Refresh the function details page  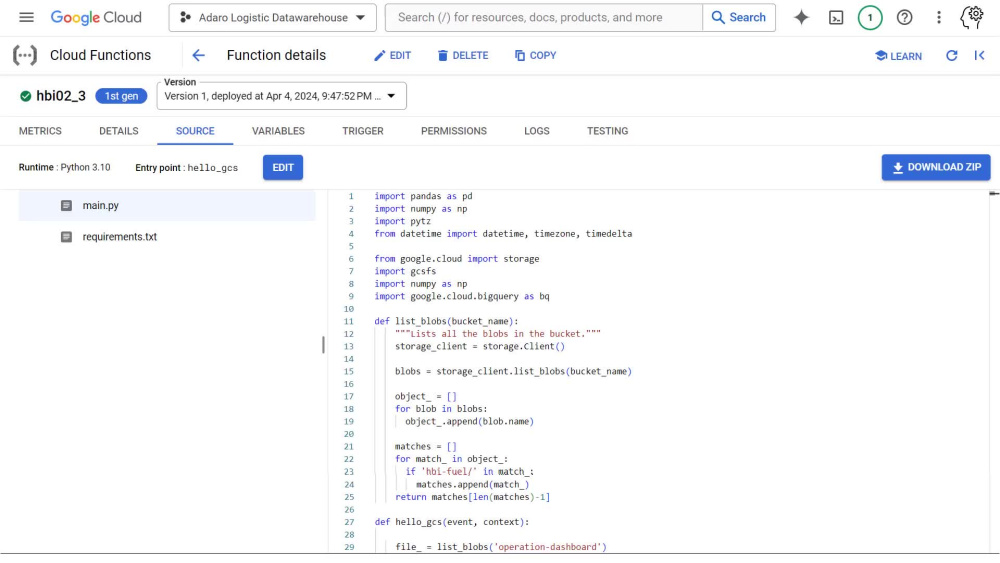951,55
